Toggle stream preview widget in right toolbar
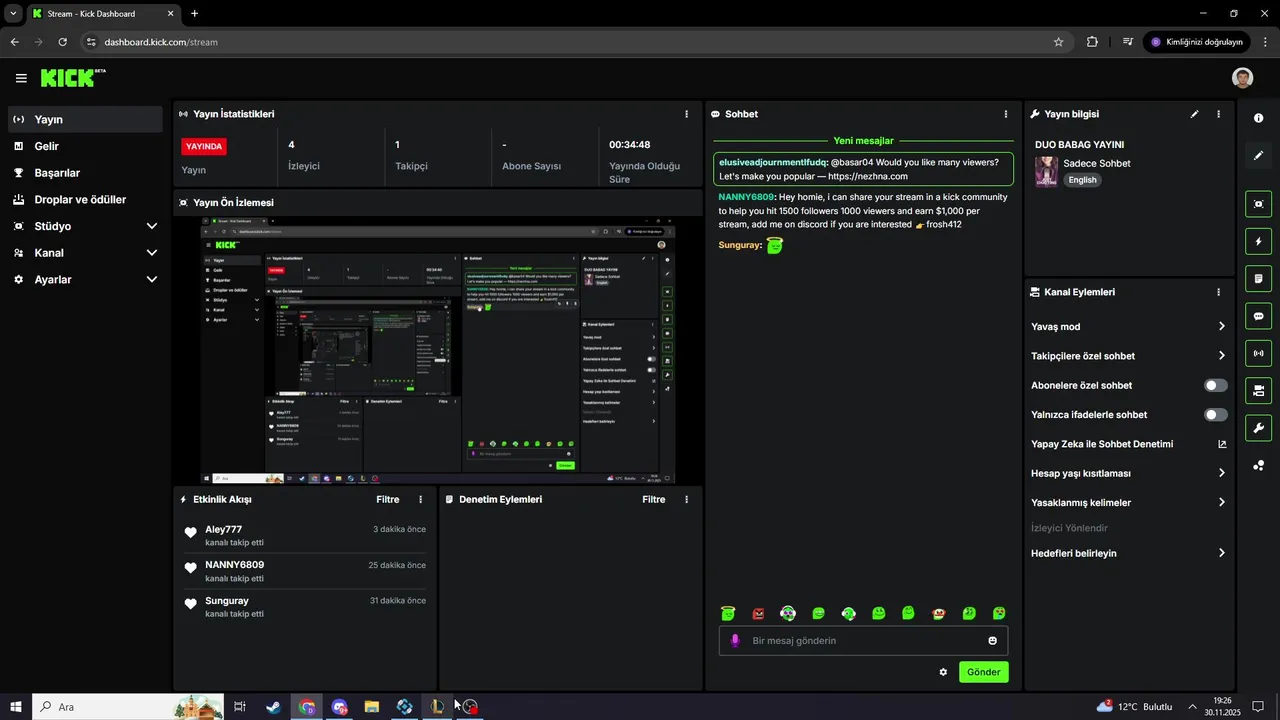Screen dimensions: 1280x720 click(1258, 204)
